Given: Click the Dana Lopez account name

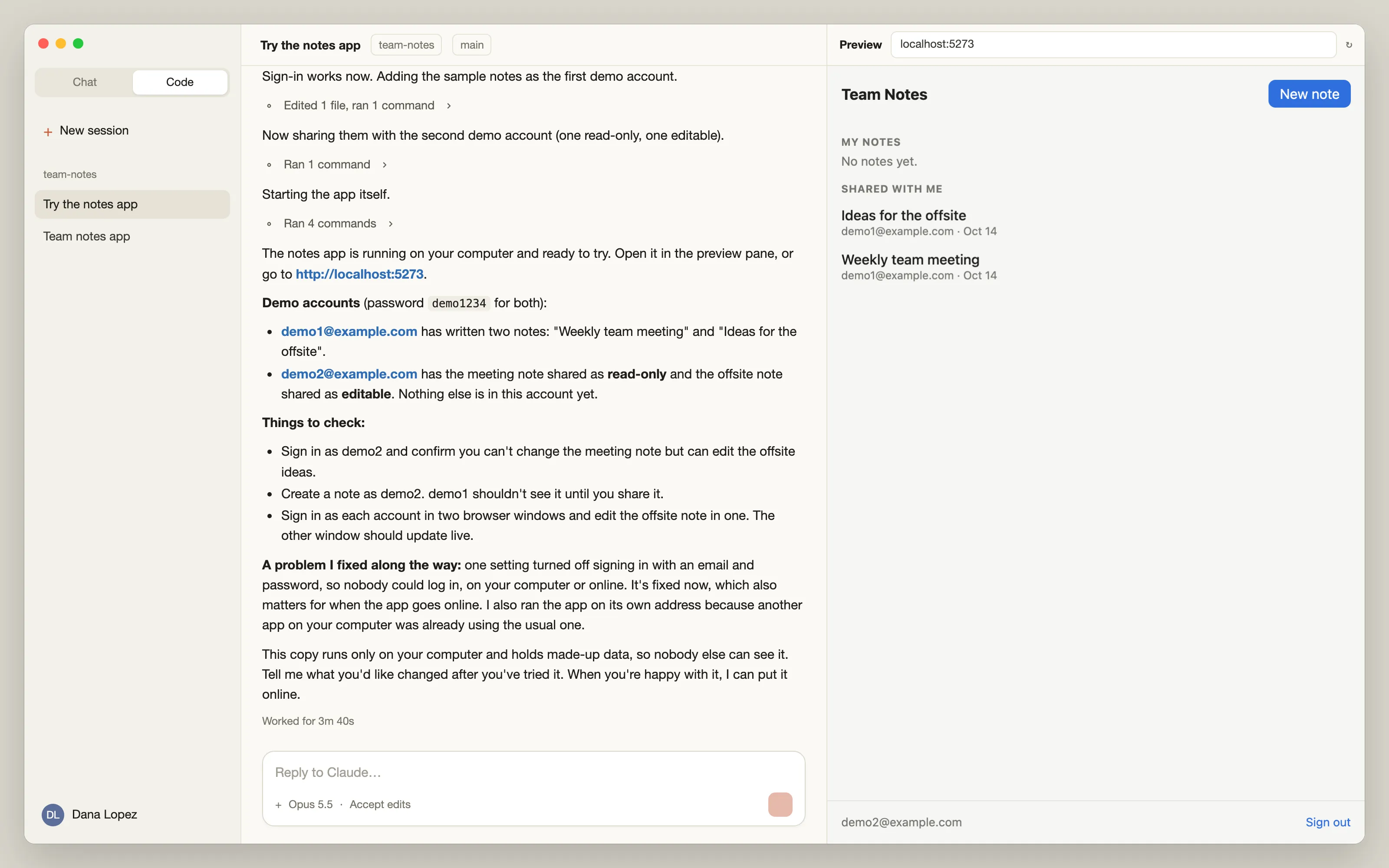Looking at the screenshot, I should point(105,815).
